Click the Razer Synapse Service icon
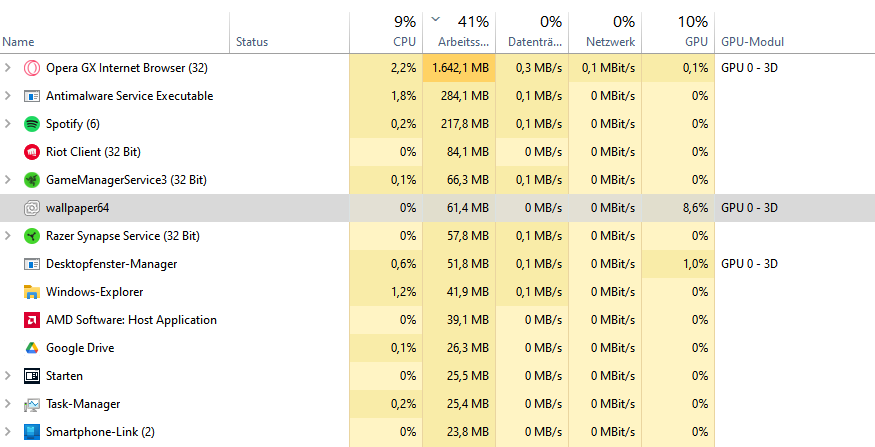 32,236
